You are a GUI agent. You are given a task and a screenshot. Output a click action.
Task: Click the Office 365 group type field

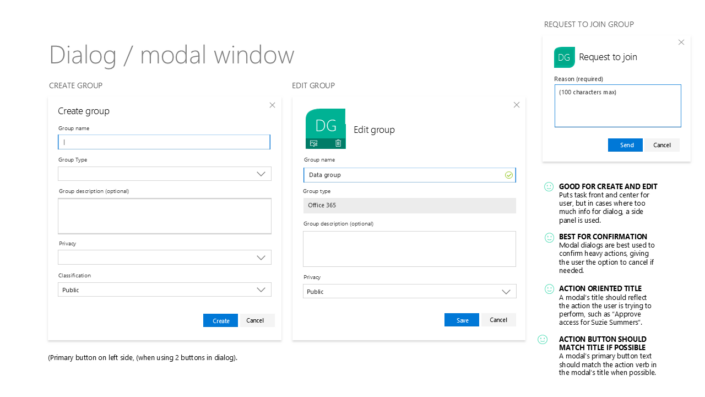(409, 205)
